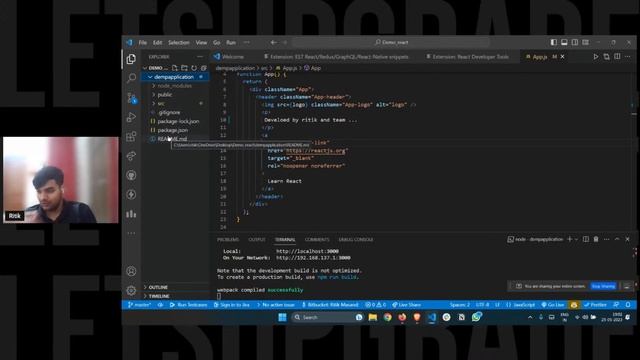Toggle the bottom panel layout

pos(564,42)
